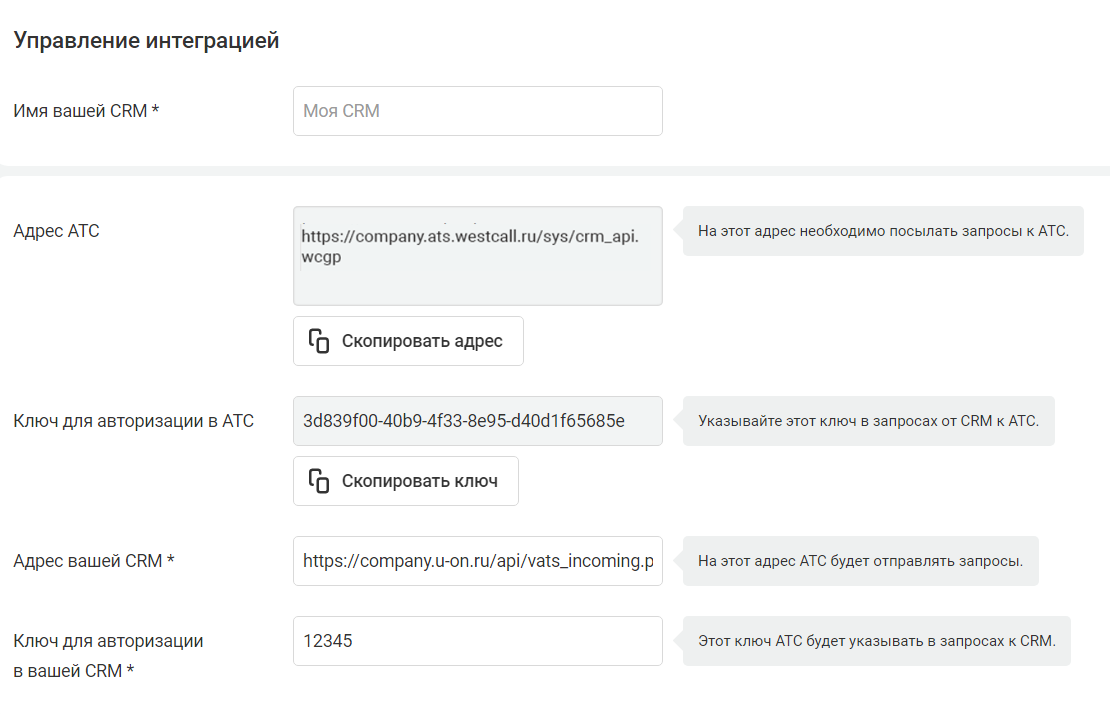Click the АТС authorization key field

478,421
